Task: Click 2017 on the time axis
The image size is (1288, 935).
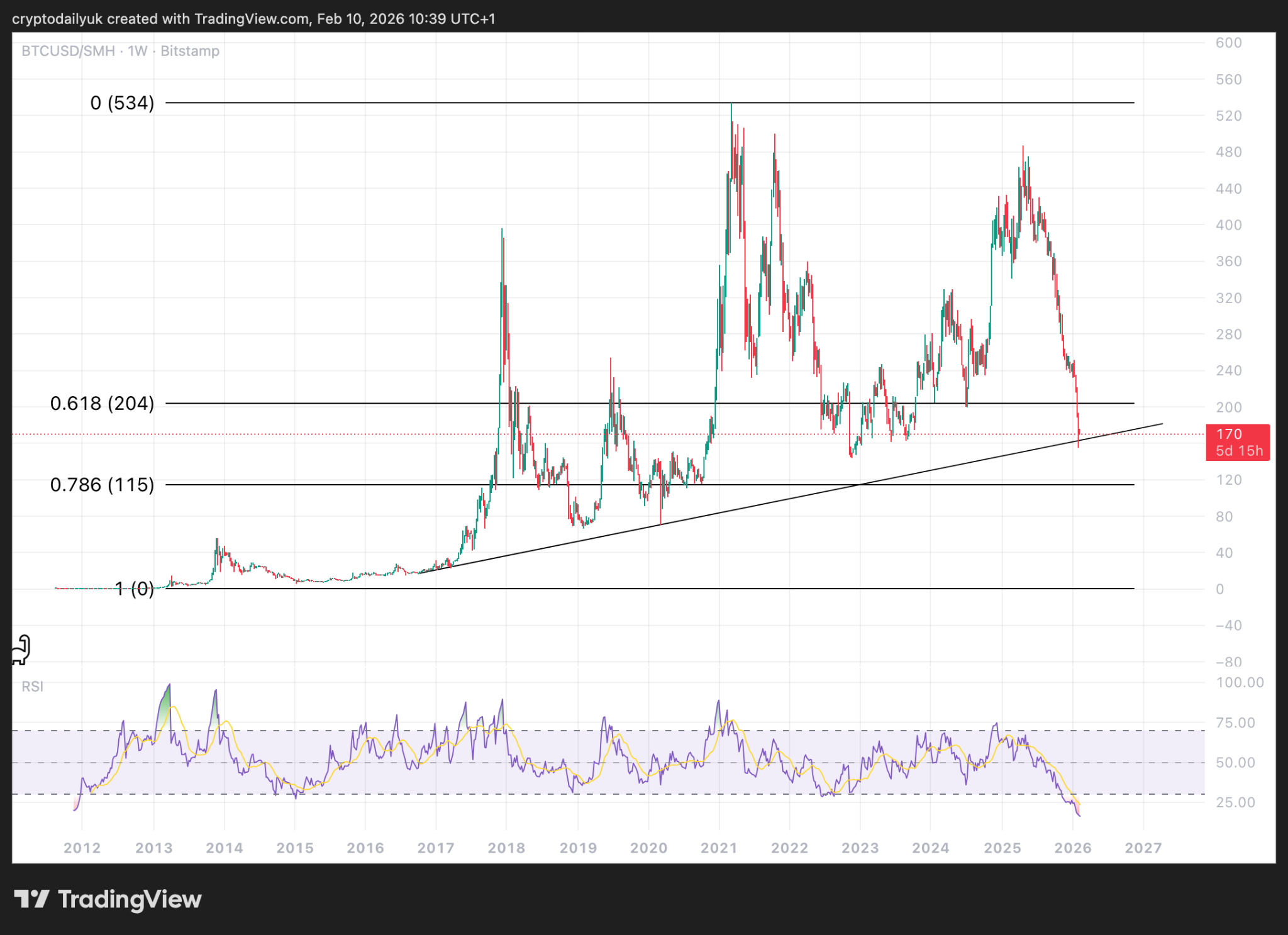Action: coord(436,848)
